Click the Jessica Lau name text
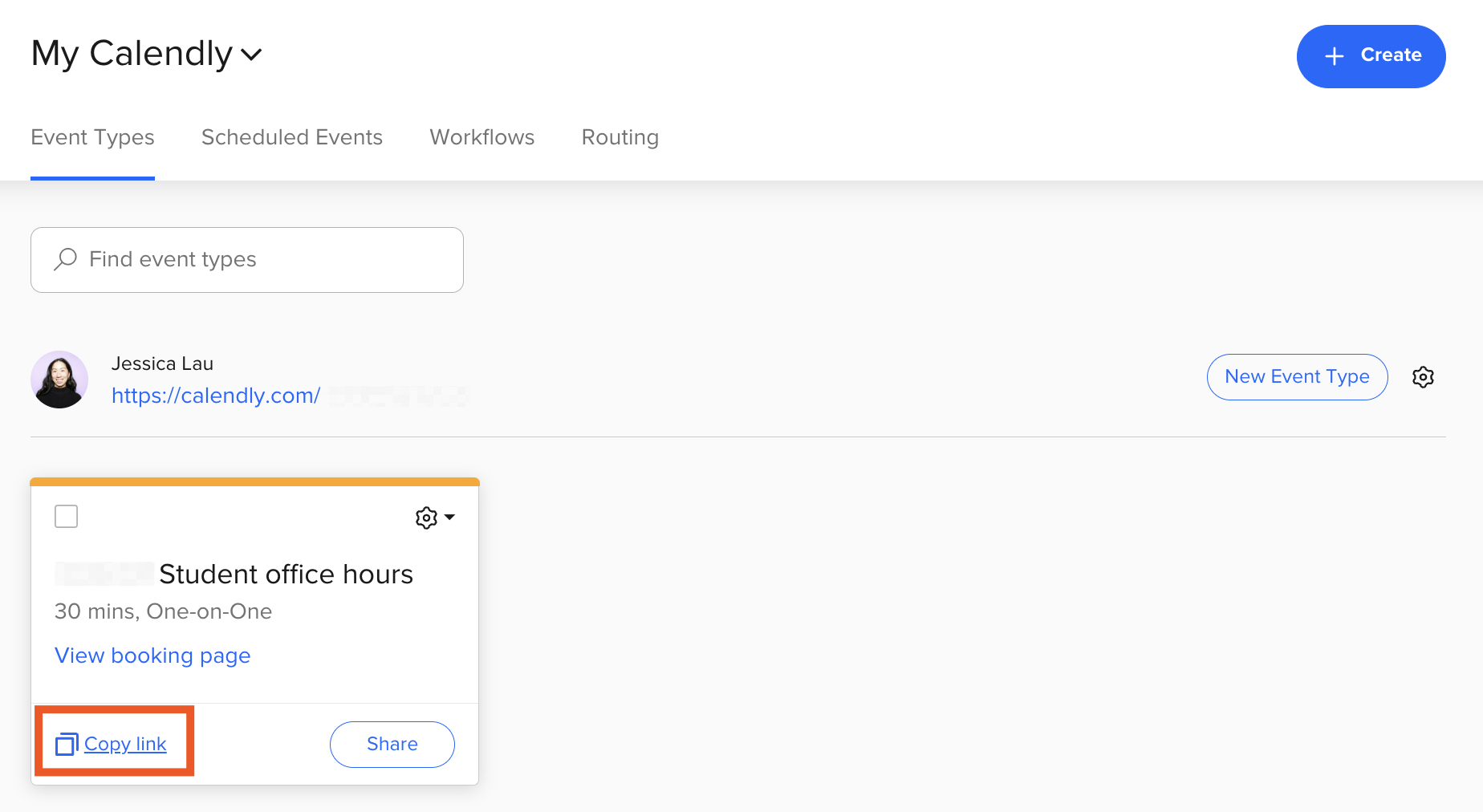 click(x=162, y=363)
